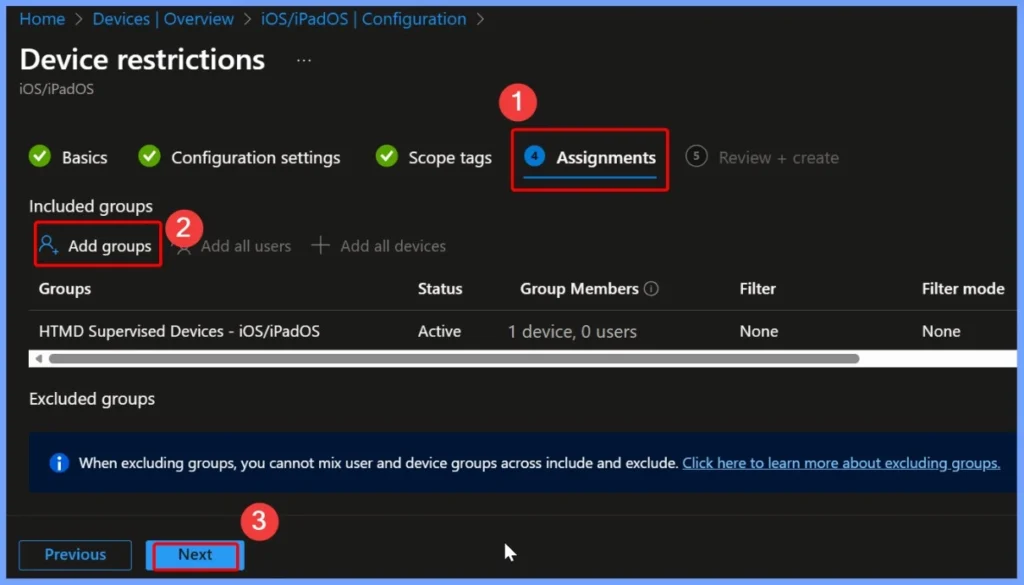Navigate to Home via the breadcrumb
This screenshot has height=585, width=1024.
click(42, 18)
